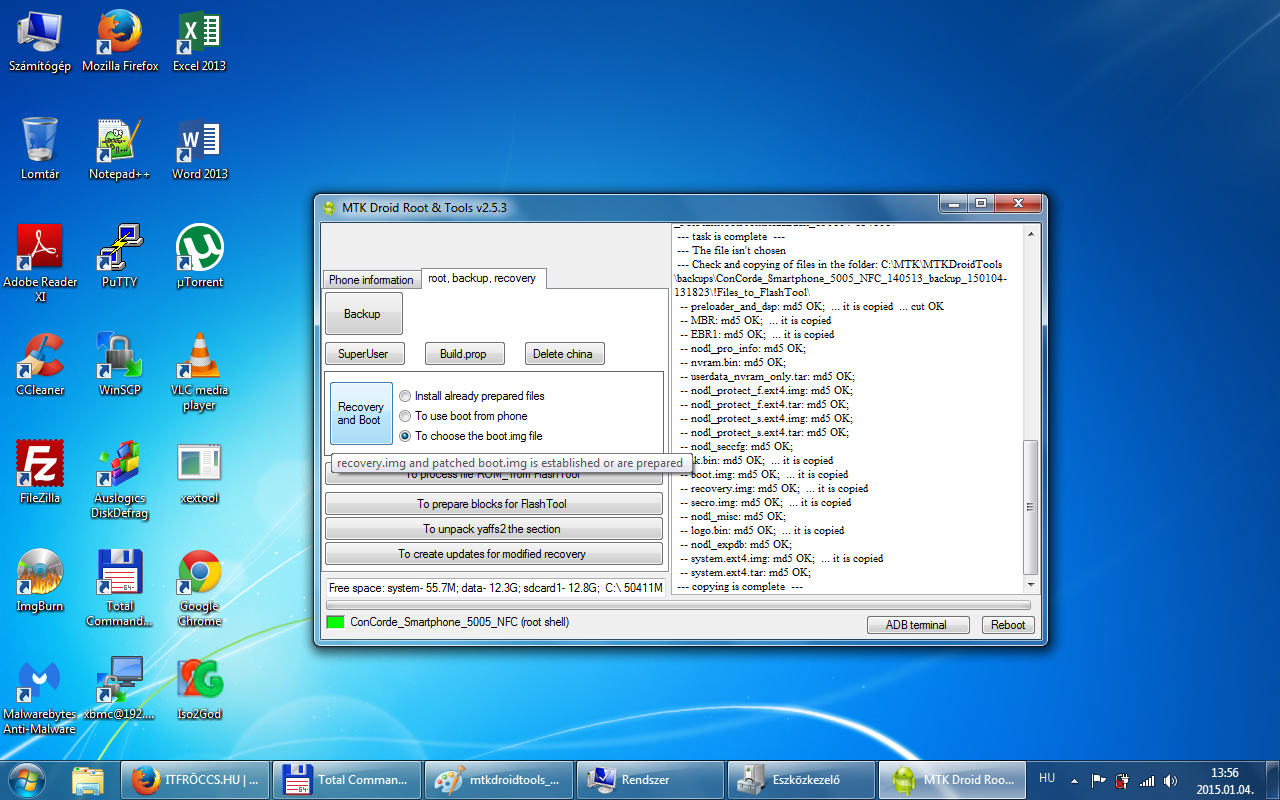Image resolution: width=1280 pixels, height=800 pixels.
Task: Open Malwarebytes Anti-Malware shortcut
Action: [40, 682]
